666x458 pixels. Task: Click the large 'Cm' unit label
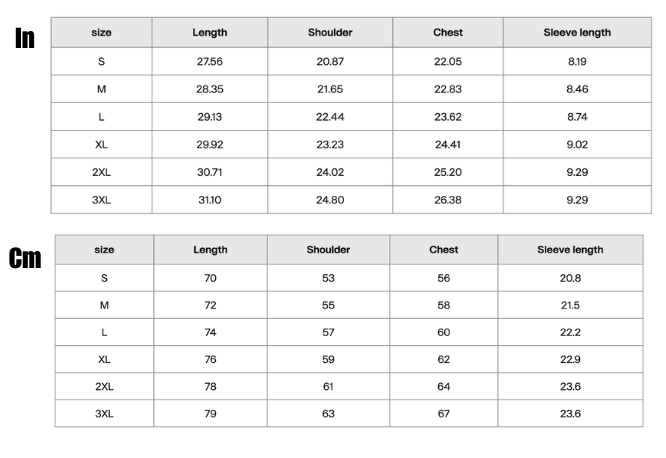25,257
